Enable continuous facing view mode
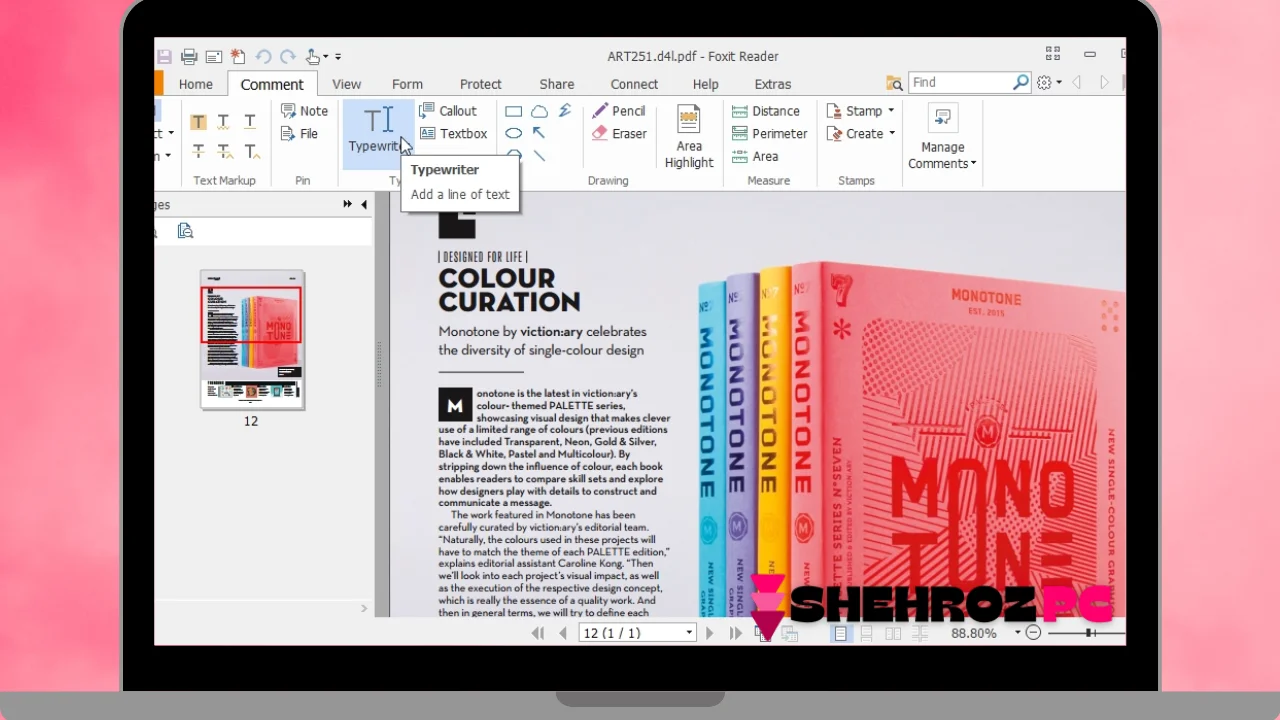Screen dimensions: 1280x720 pyautogui.click(x=921, y=633)
